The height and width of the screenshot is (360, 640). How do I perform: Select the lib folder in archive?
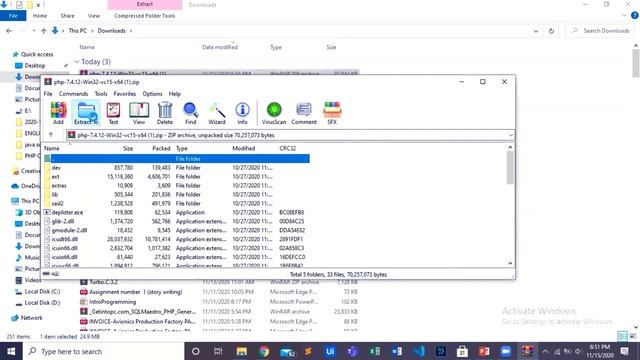pyautogui.click(x=176, y=195)
